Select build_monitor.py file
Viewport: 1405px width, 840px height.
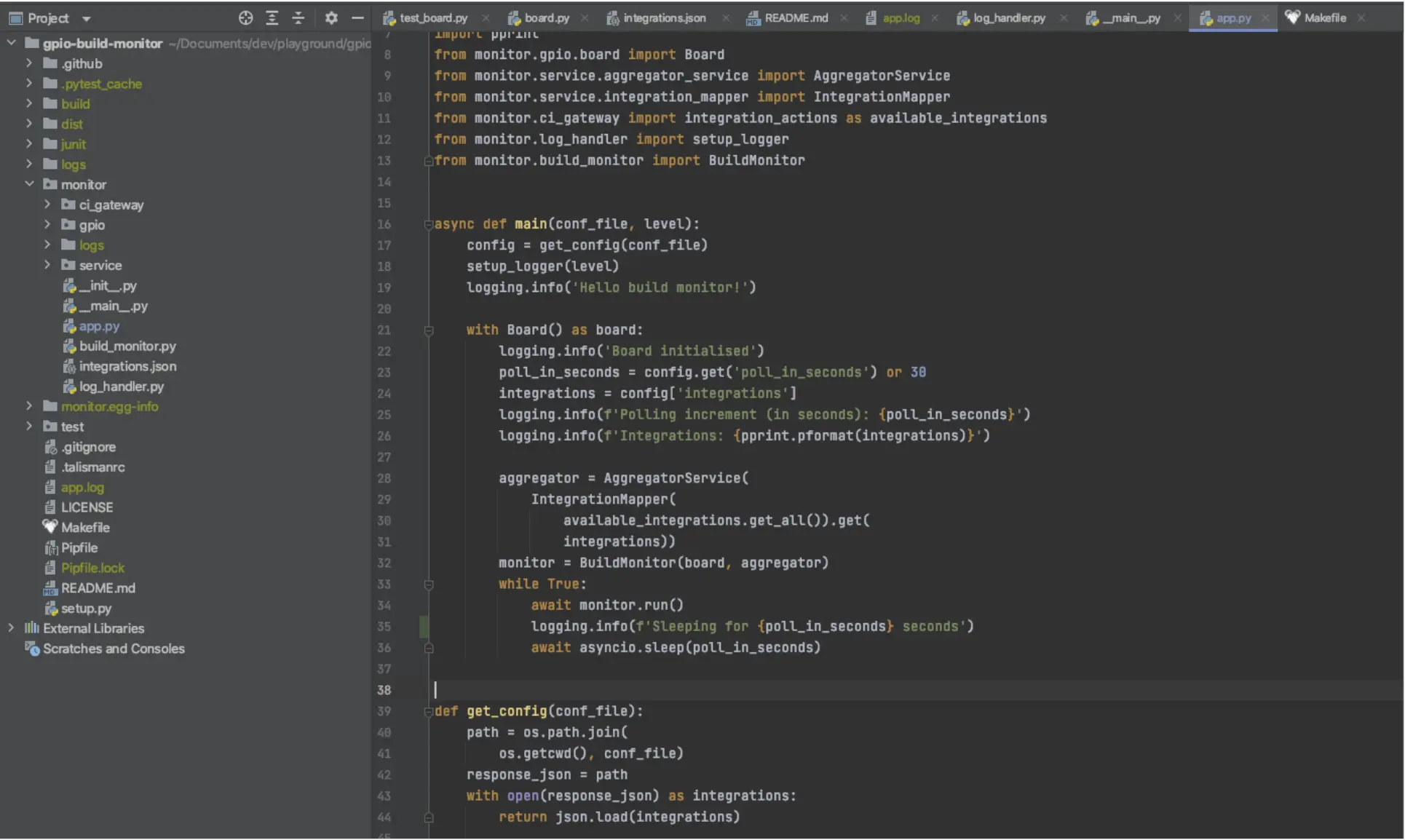tap(127, 346)
